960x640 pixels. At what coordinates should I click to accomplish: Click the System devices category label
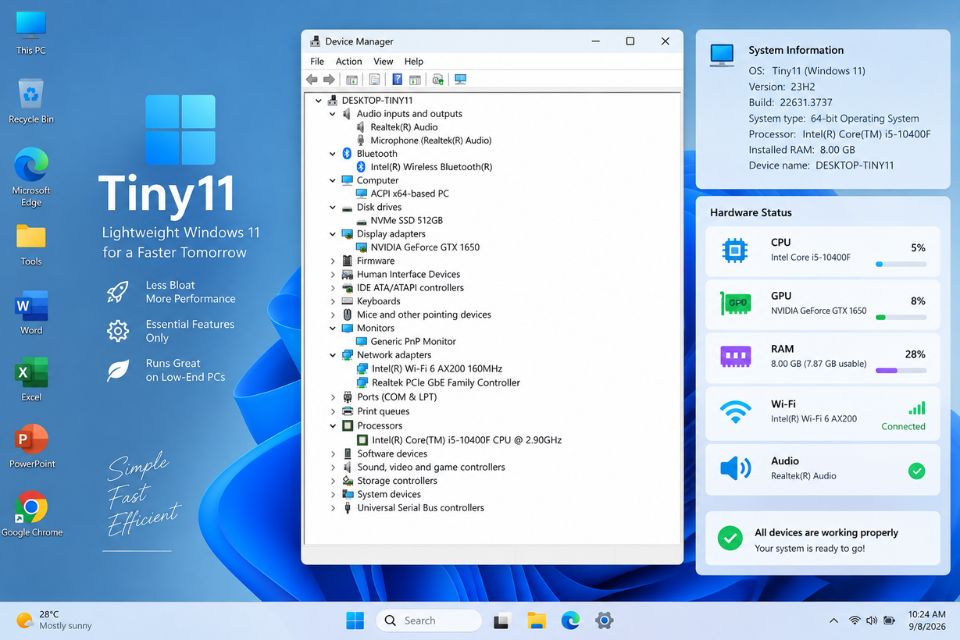[389, 494]
